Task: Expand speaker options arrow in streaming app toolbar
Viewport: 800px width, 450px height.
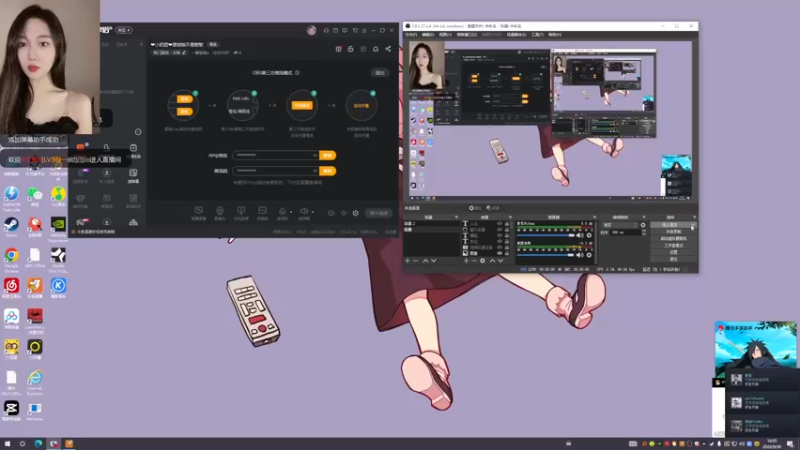Action: 313,212
